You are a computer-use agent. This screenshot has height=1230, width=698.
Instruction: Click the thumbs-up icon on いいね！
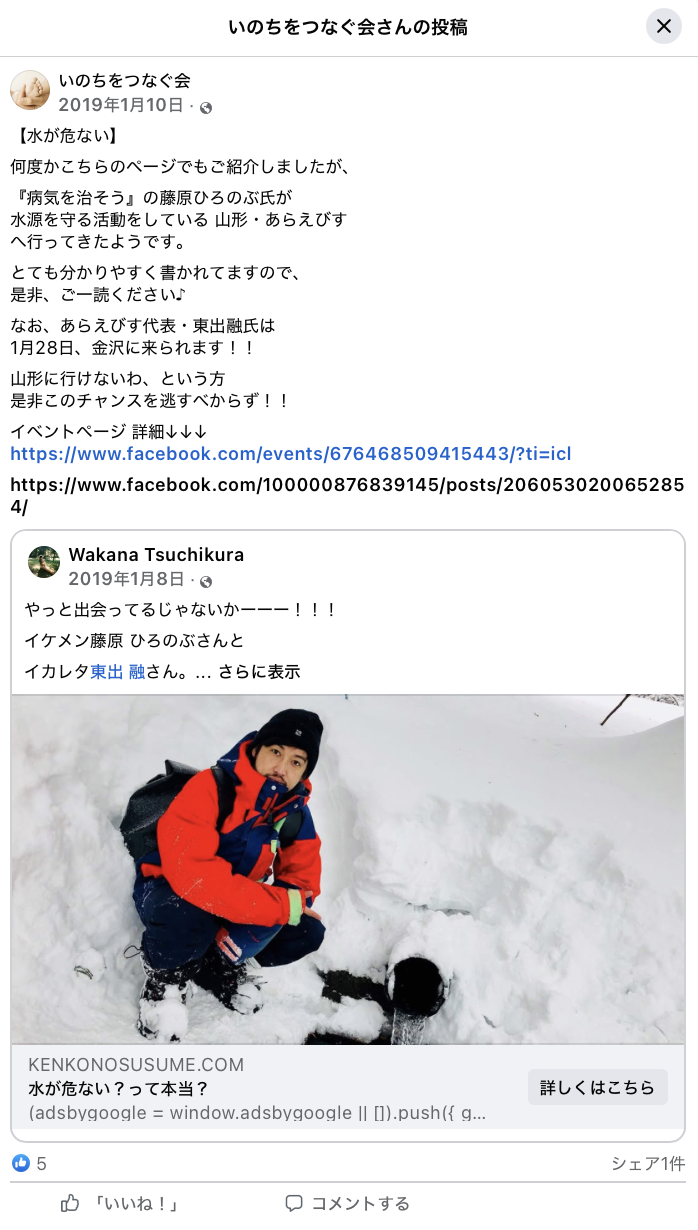70,1203
